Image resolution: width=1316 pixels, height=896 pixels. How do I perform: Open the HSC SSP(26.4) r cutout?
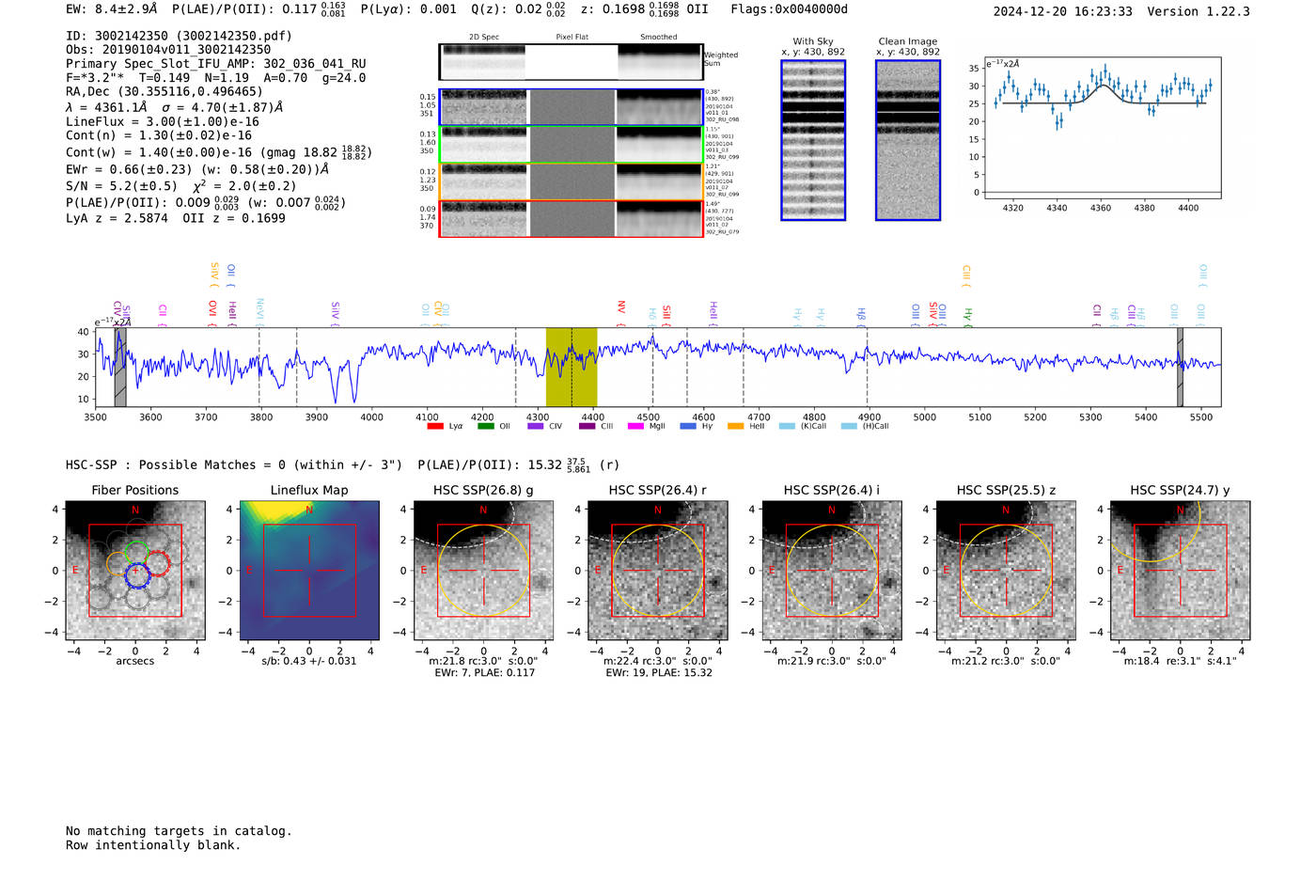(x=658, y=571)
